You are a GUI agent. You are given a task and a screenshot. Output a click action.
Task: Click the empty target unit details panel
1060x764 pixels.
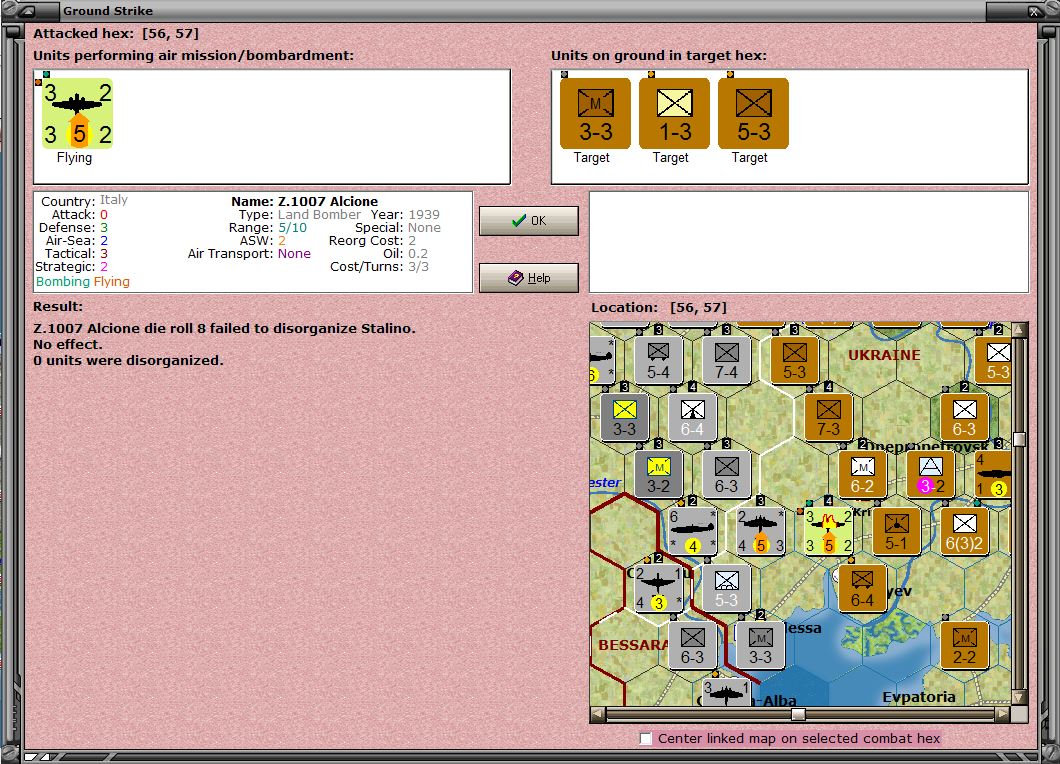809,242
